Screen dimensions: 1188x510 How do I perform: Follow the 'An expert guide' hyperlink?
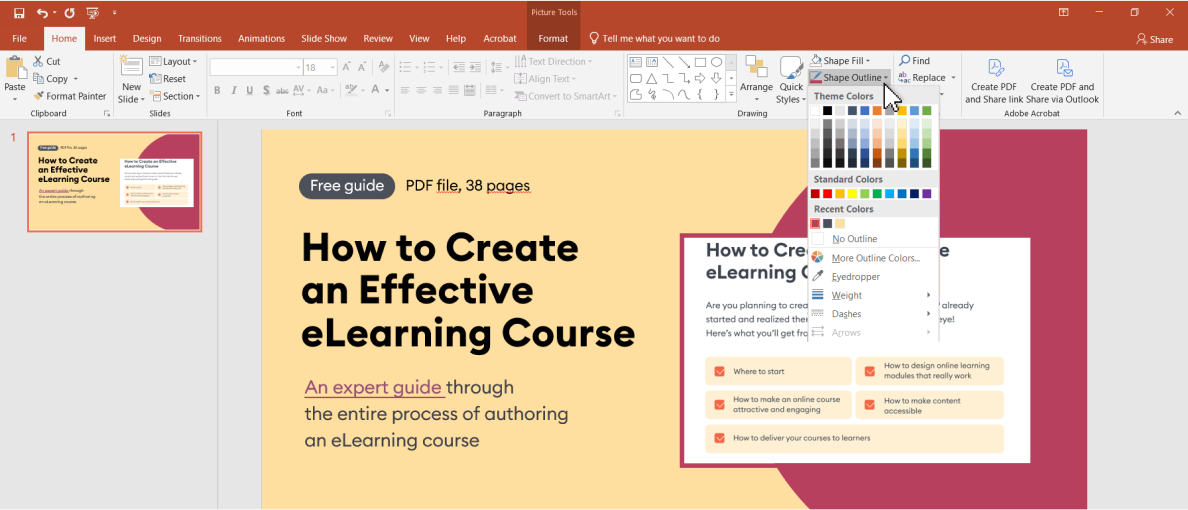click(x=374, y=388)
